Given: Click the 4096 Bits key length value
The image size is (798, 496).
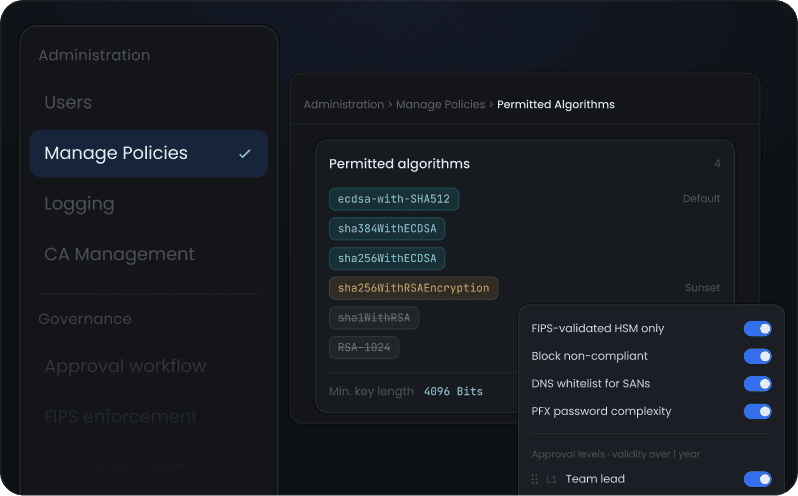Looking at the screenshot, I should point(453,391).
